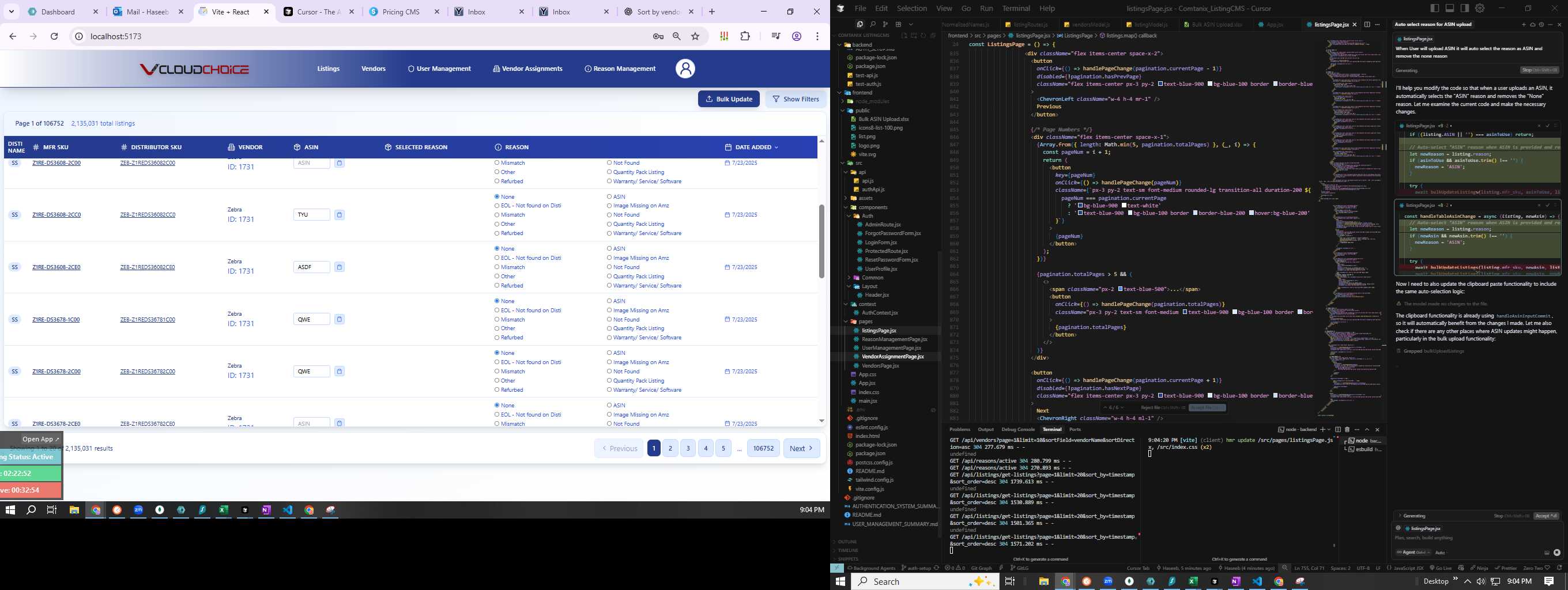Click the Show Filters button
Viewport: 1568px width, 590px height.
pos(796,99)
